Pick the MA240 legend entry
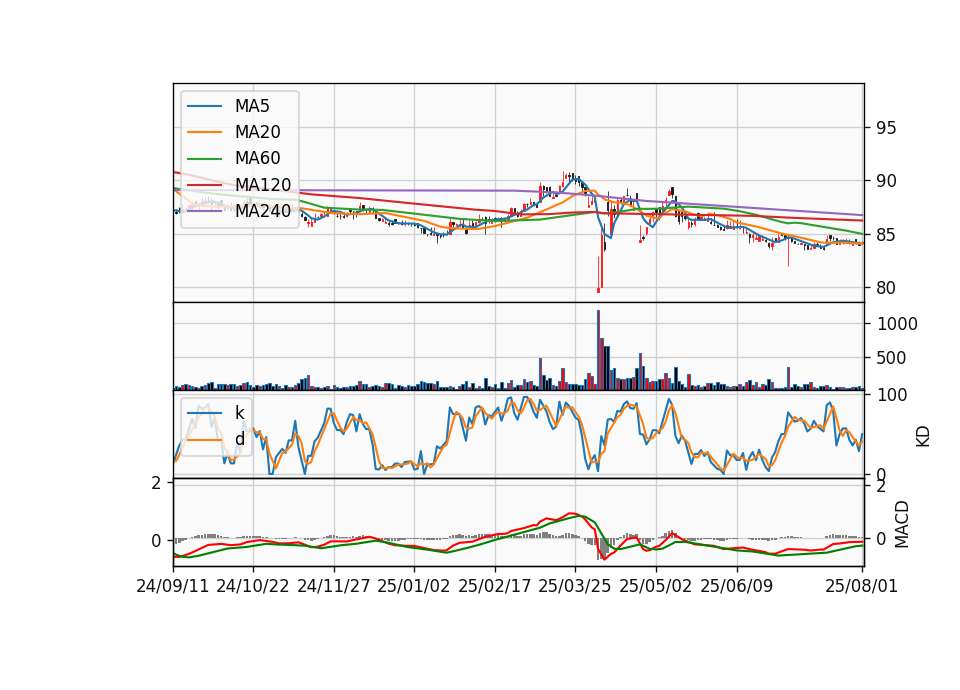 263,211
